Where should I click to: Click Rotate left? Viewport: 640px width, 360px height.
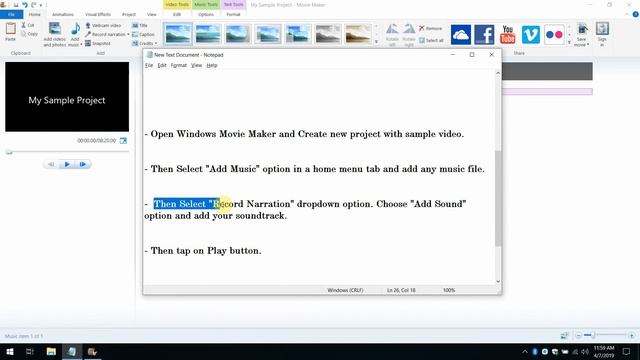point(392,35)
